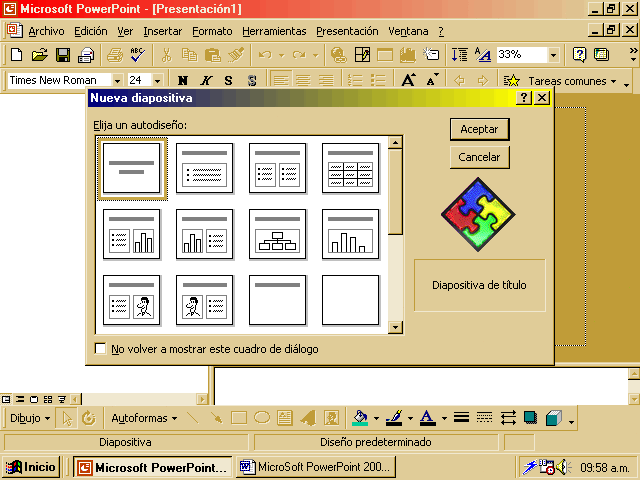The height and width of the screenshot is (480, 640).
Task: Open the Insertar menu
Action: pos(162,31)
